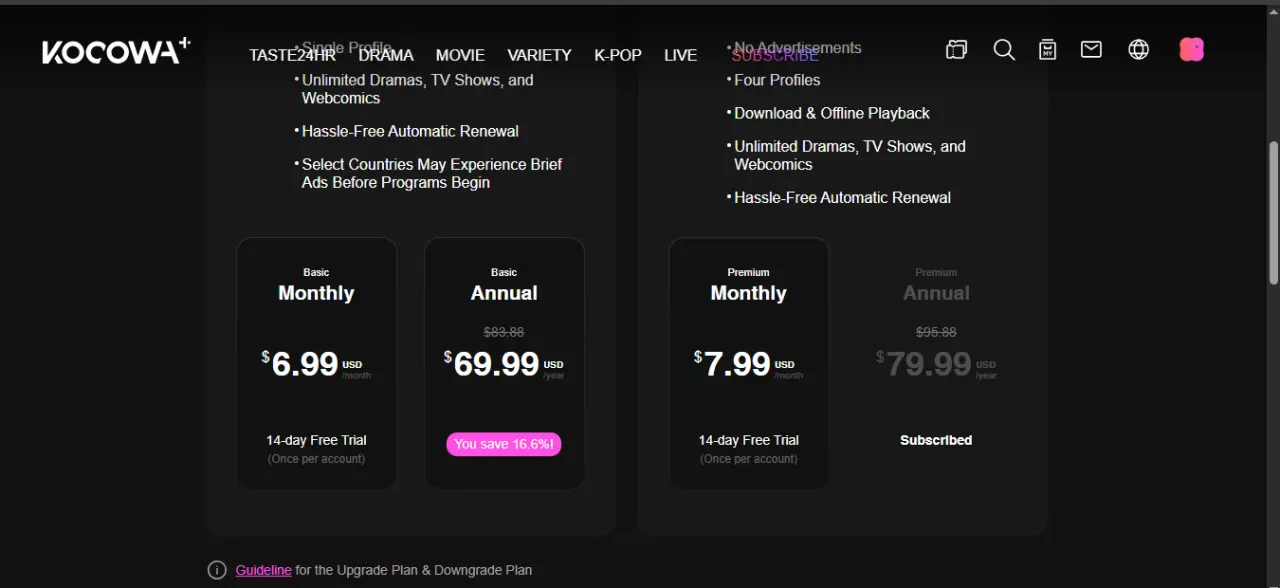Open the MOVIE menu item
Screen dimensions: 1280x588
460,55
